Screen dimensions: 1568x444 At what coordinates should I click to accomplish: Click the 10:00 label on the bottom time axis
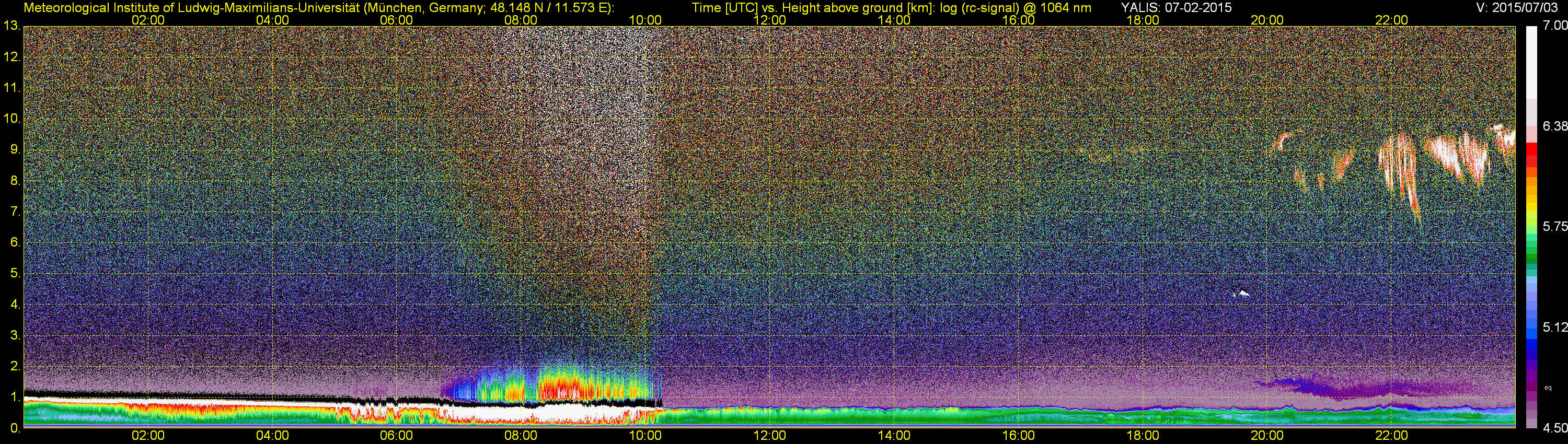[645, 436]
